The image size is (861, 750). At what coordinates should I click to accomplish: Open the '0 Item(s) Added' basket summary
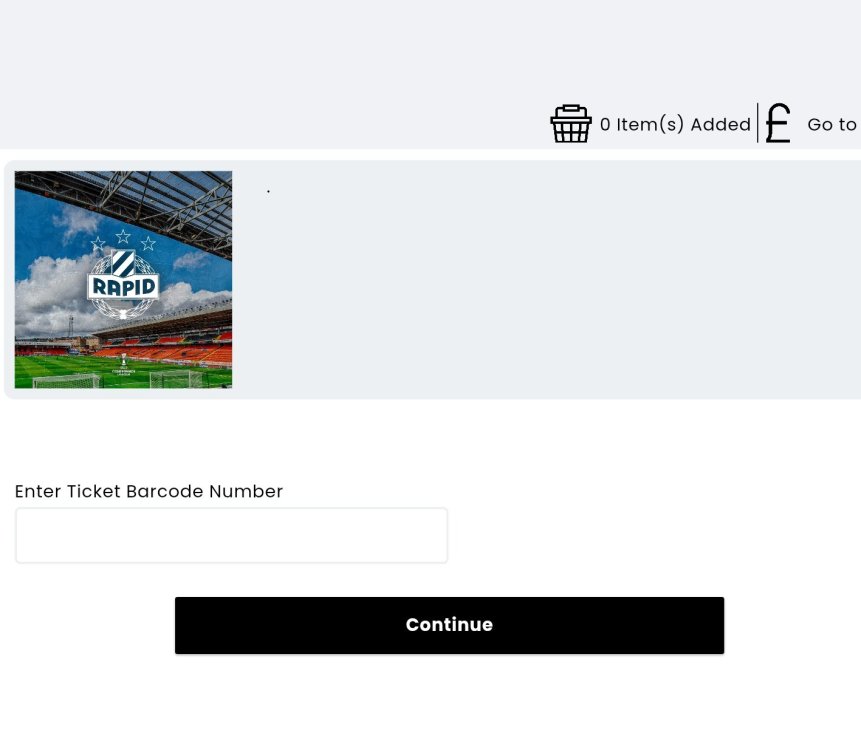pos(675,125)
